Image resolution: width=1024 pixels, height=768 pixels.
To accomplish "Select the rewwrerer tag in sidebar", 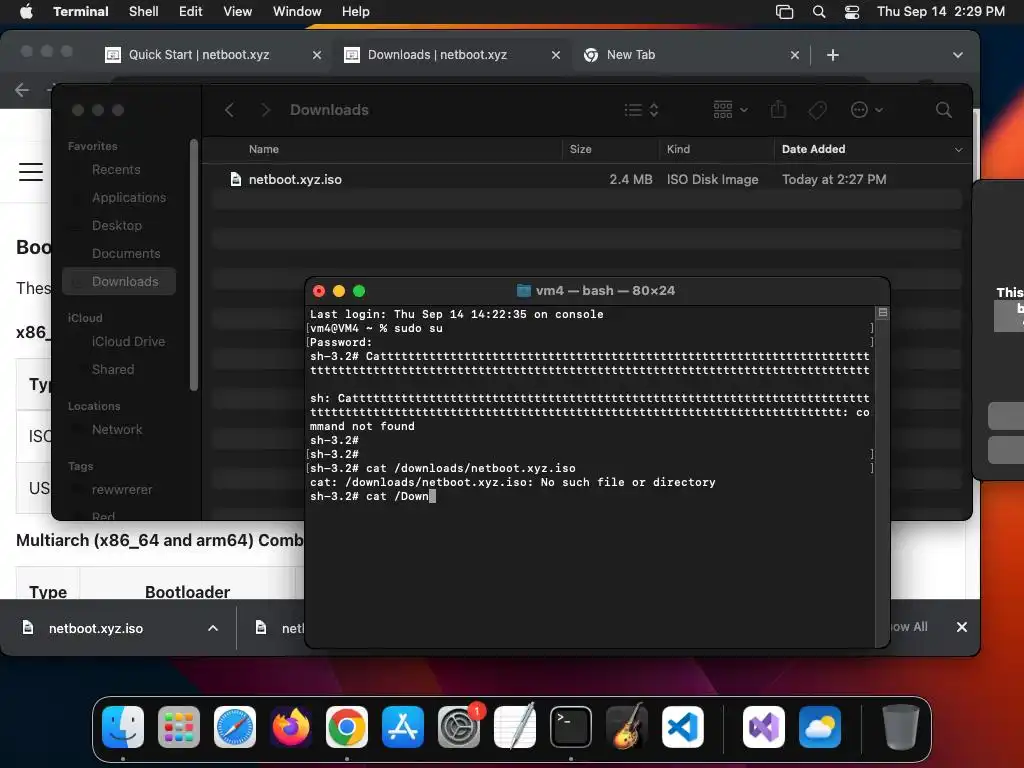I will pos(122,490).
